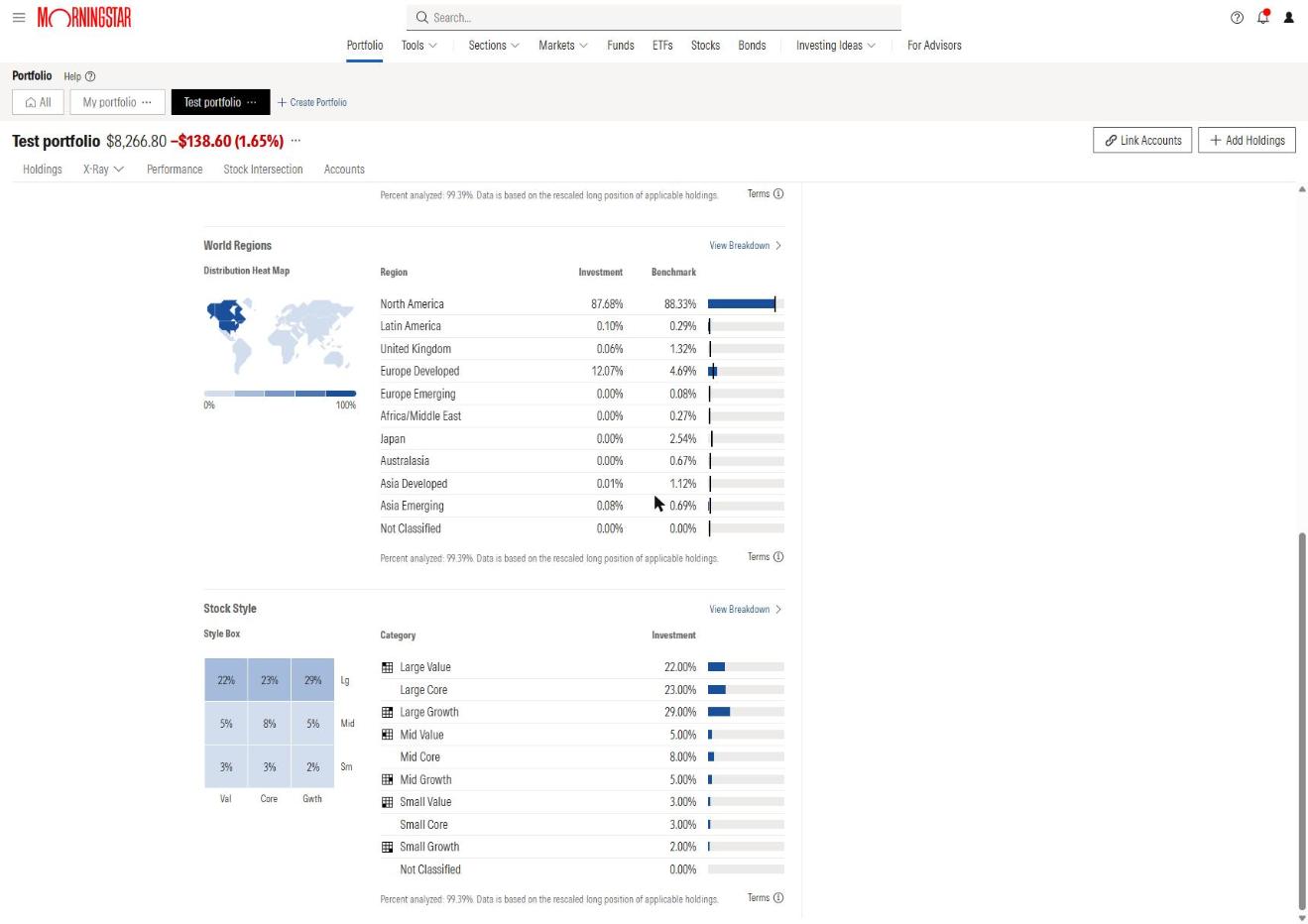The height and width of the screenshot is (924, 1308).
Task: Switch to the Accounts tab
Action: click(344, 170)
